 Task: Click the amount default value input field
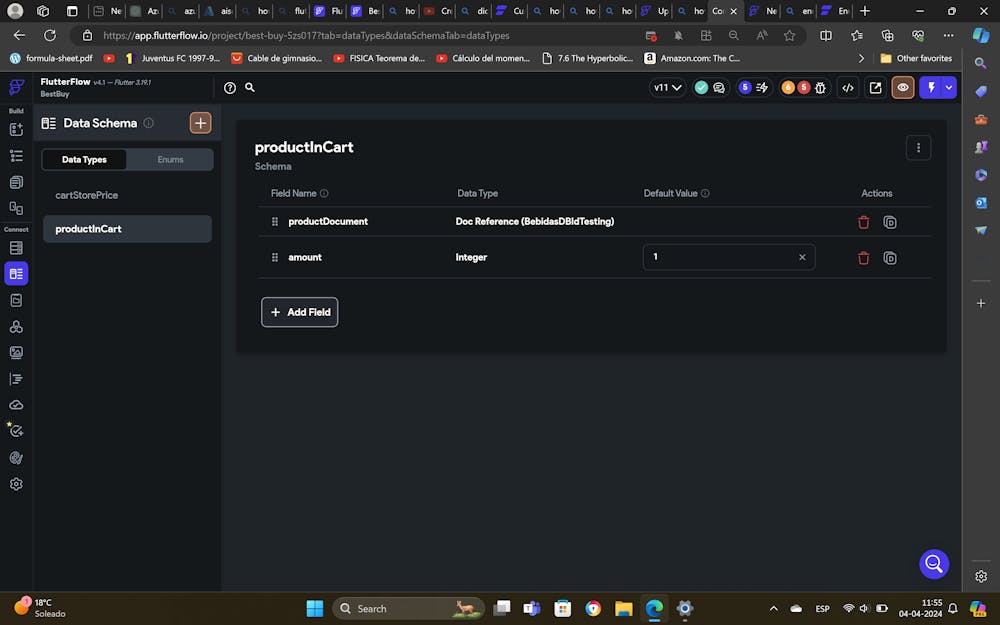click(728, 257)
